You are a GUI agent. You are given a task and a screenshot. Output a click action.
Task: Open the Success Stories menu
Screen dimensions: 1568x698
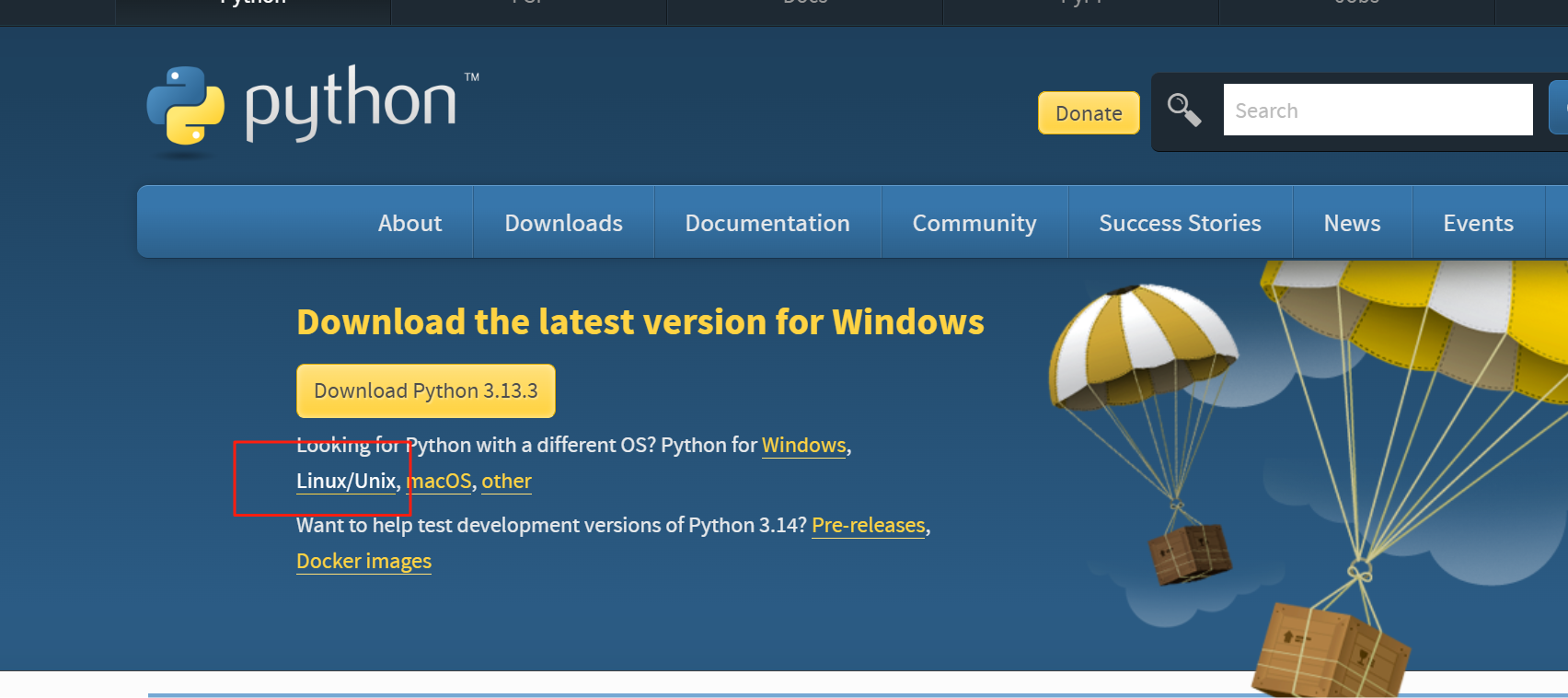(x=1180, y=223)
